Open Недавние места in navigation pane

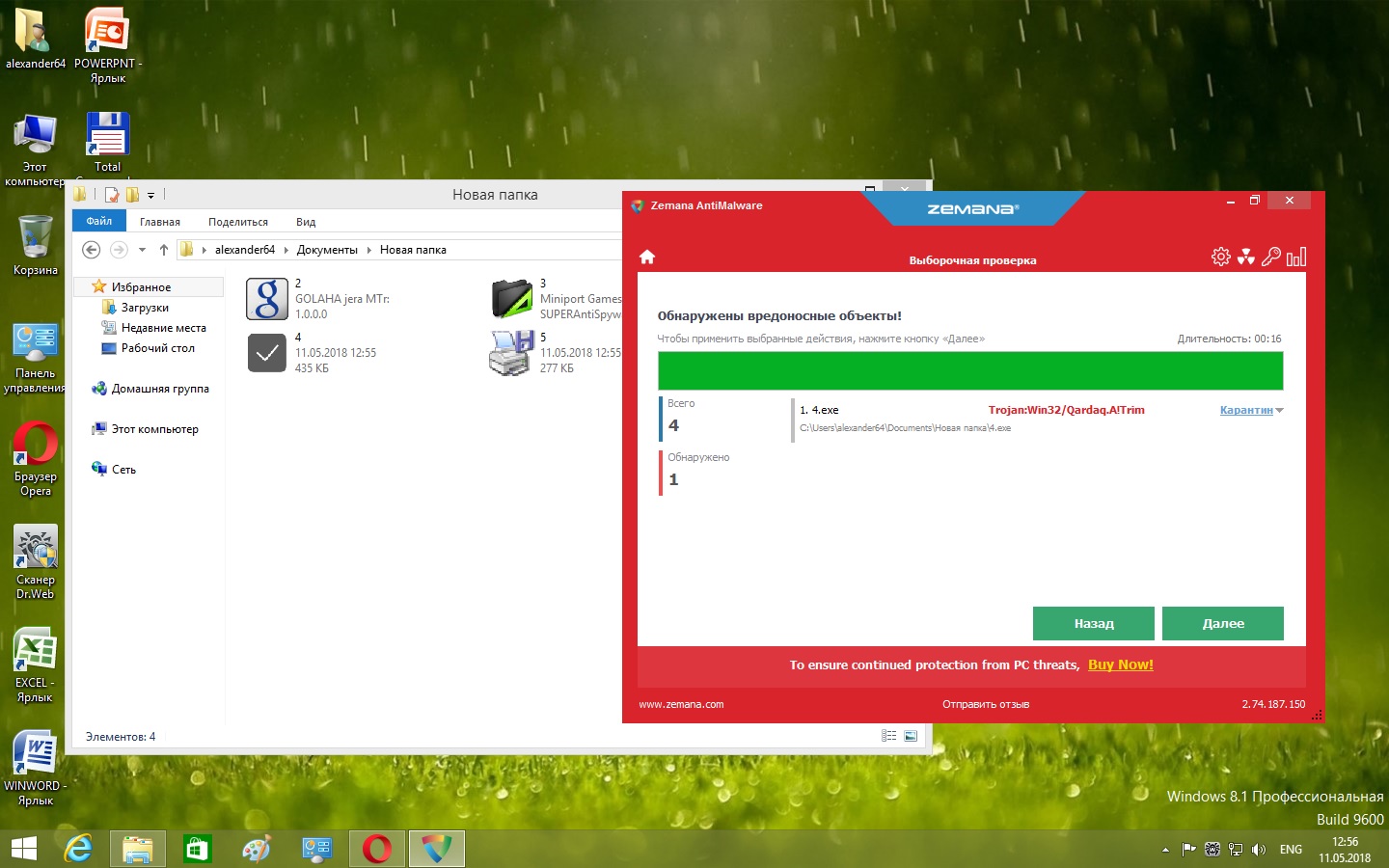(x=163, y=328)
